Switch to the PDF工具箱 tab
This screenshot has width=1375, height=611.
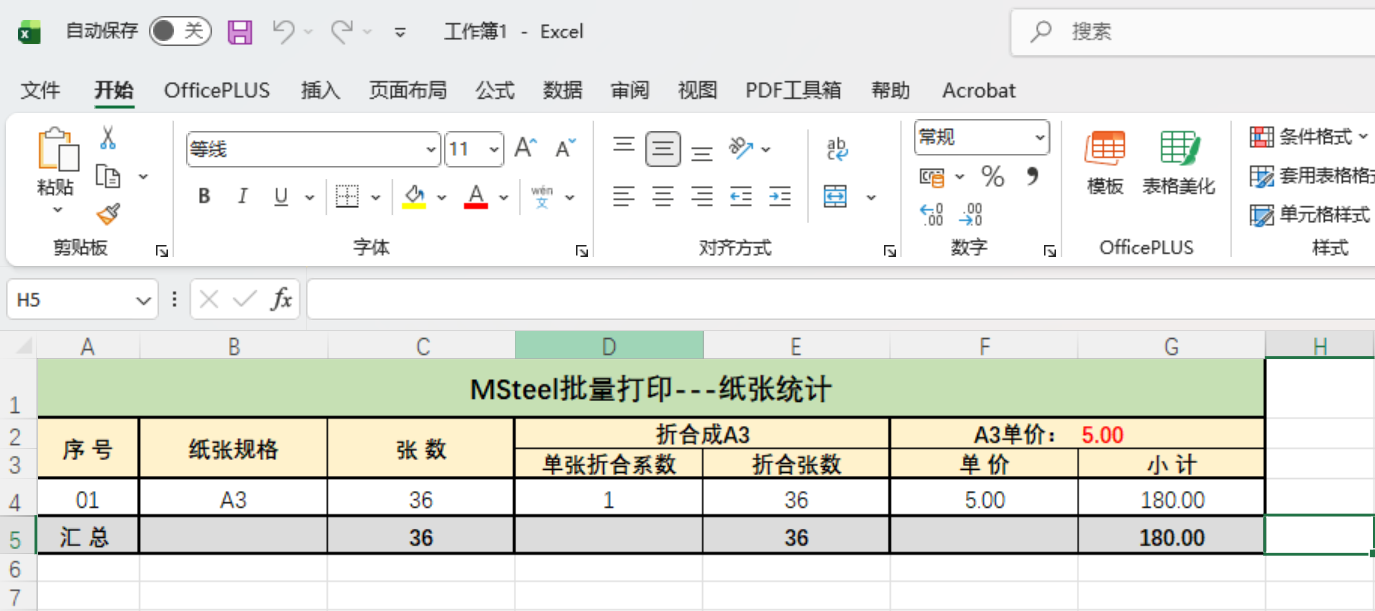click(x=793, y=90)
